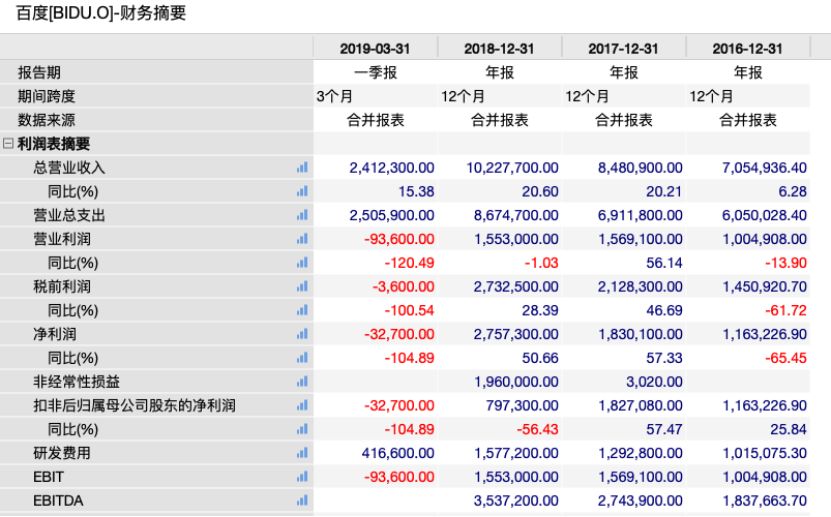The height and width of the screenshot is (517, 831).
Task: Open chart icon for 同比(%) under 税前利润
Action: [x=302, y=311]
